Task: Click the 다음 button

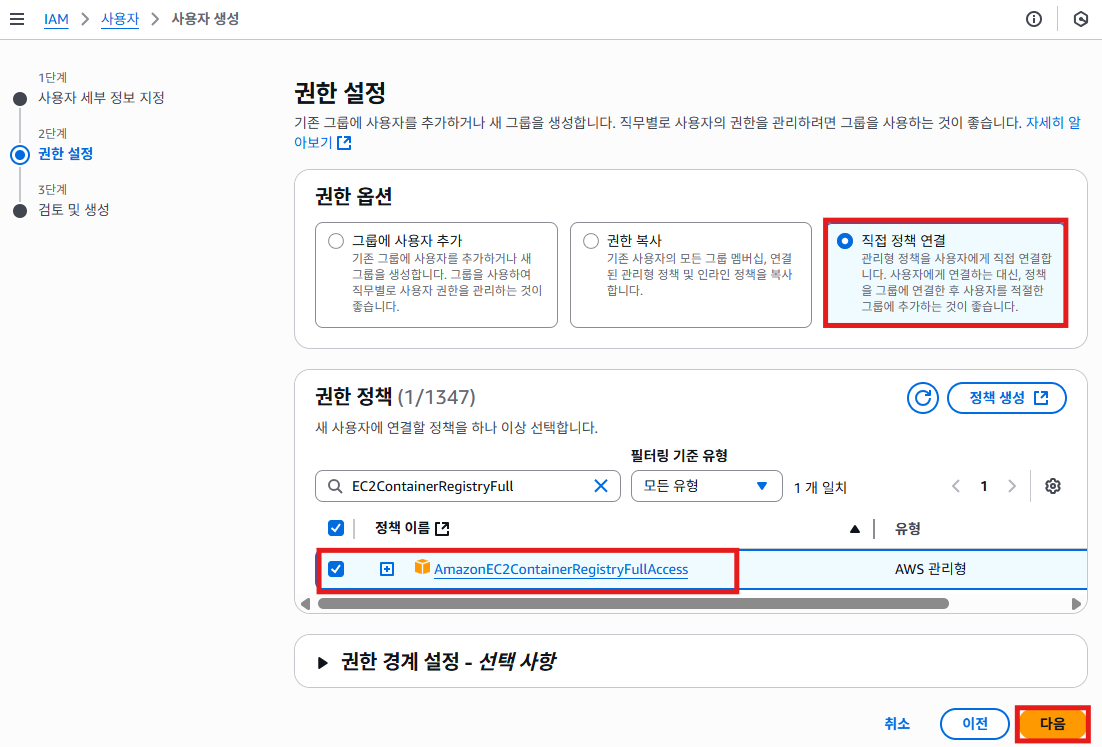Action: click(1052, 724)
